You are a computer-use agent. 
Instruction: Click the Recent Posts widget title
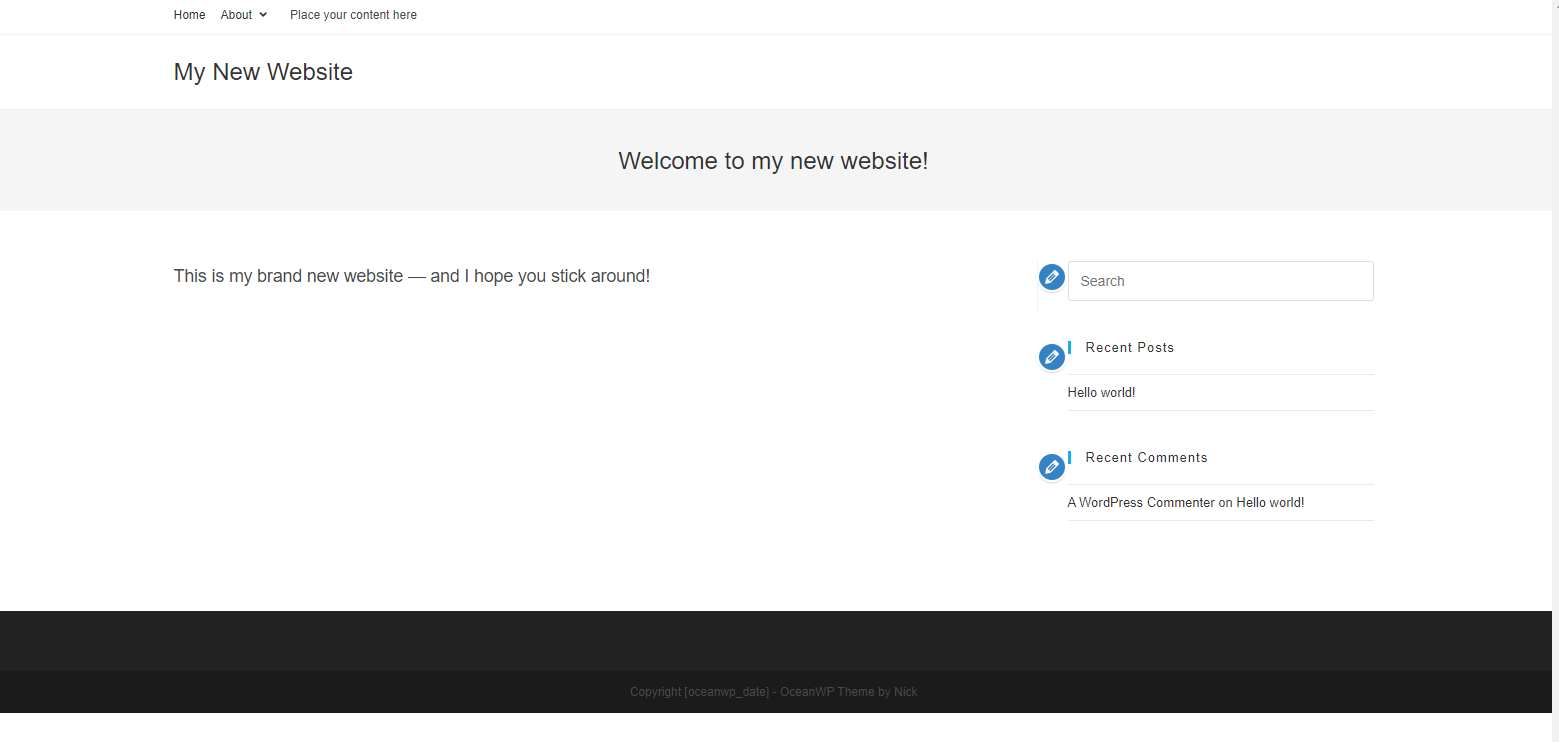tap(1129, 347)
